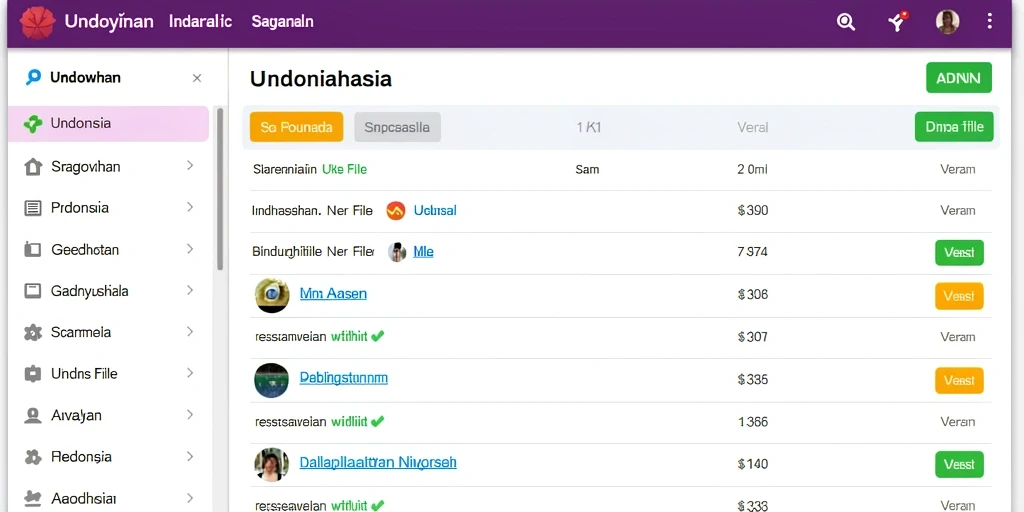
Task: Expand the Geedhotan sidebar chevron
Action: [x=190, y=249]
